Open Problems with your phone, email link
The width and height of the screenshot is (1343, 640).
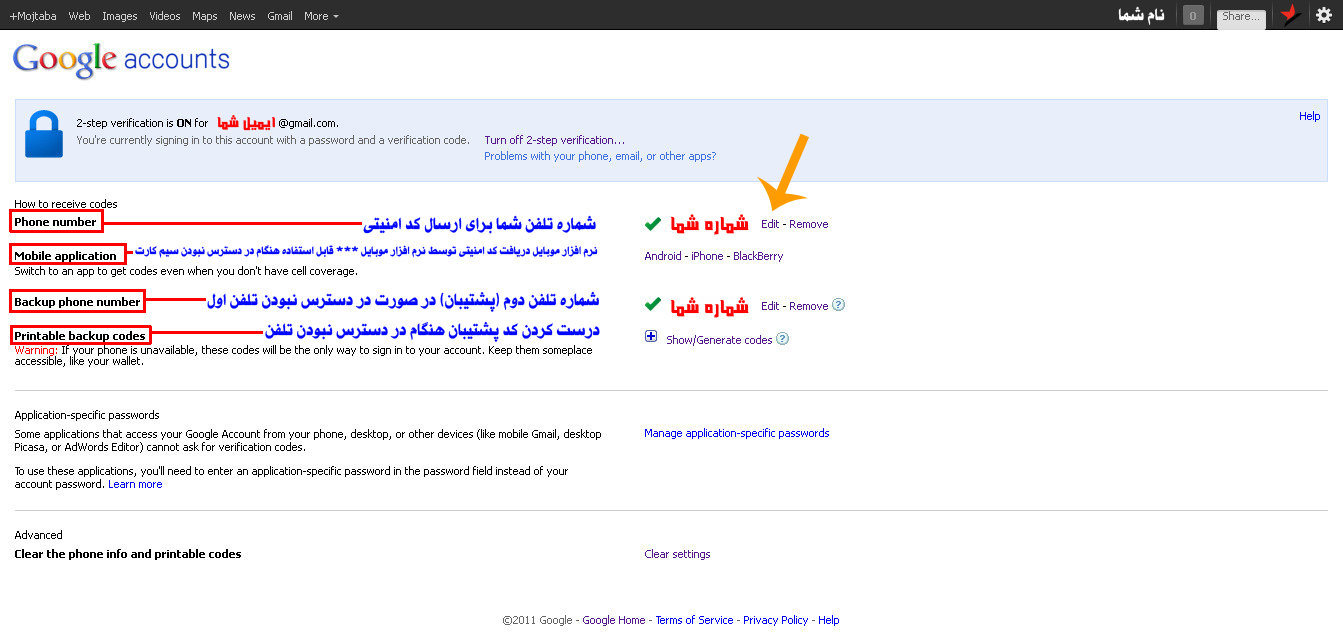point(600,156)
